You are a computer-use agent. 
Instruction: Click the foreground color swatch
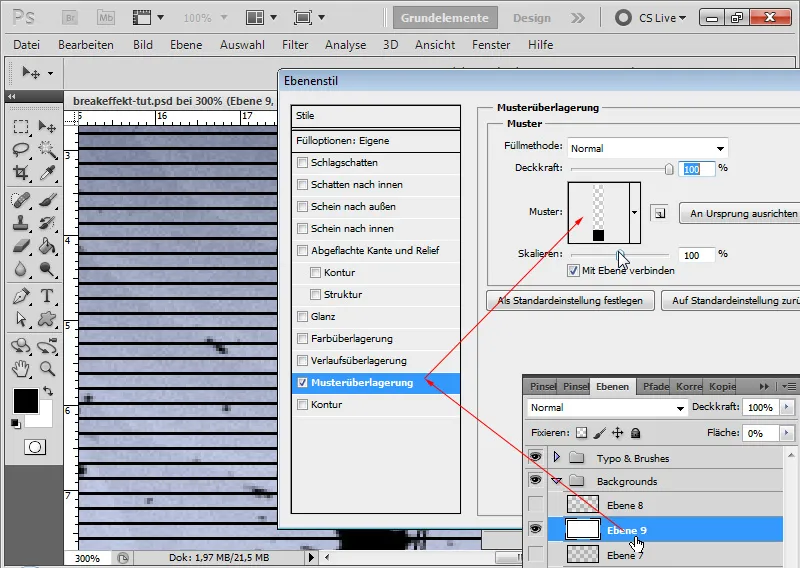click(x=26, y=401)
